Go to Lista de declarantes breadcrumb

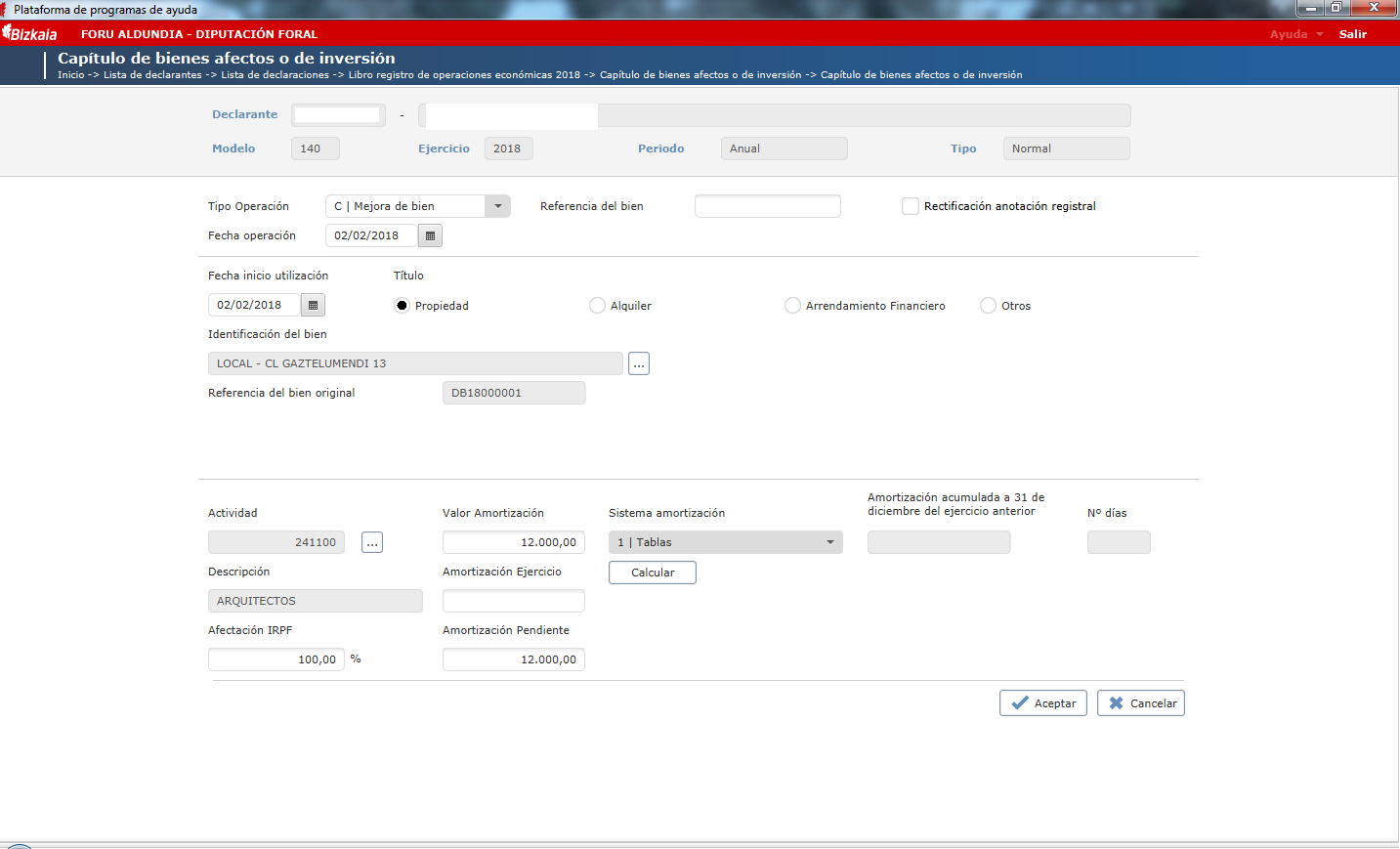click(152, 74)
